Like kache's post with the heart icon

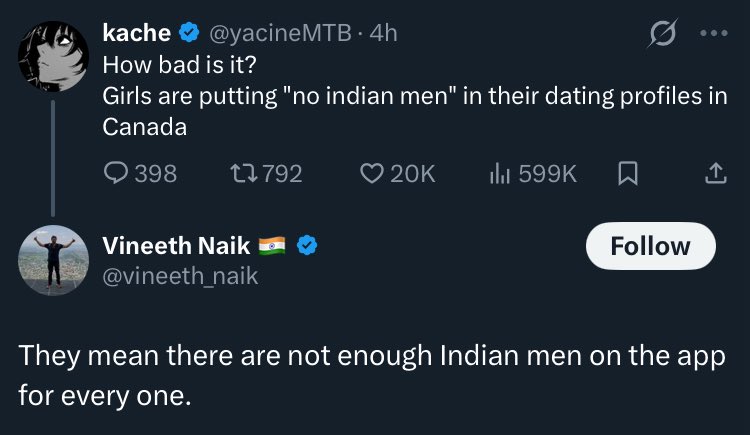pyautogui.click(x=371, y=173)
